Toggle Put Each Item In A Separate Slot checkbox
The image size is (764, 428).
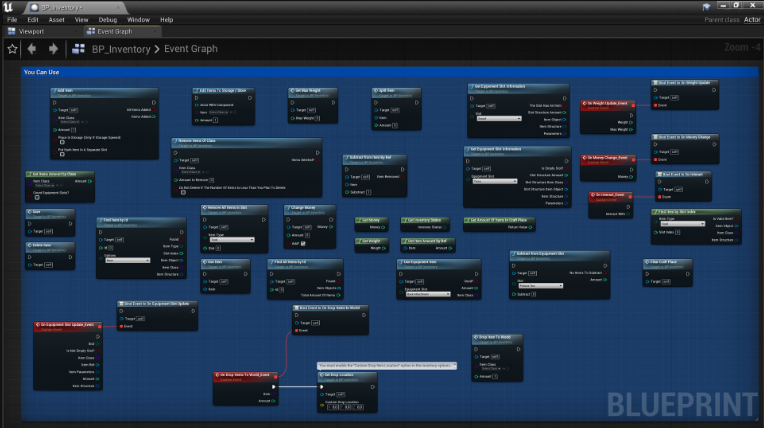[x=62, y=155]
